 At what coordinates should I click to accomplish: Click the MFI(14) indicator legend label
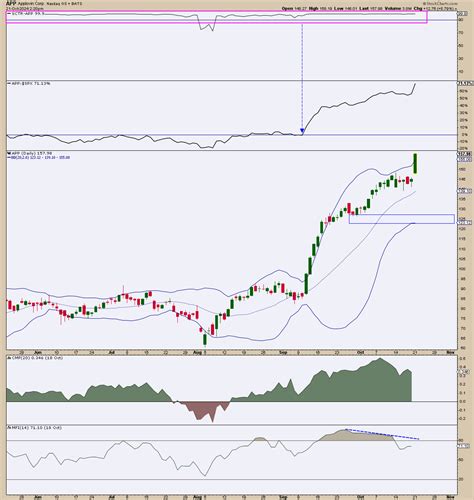click(35, 427)
